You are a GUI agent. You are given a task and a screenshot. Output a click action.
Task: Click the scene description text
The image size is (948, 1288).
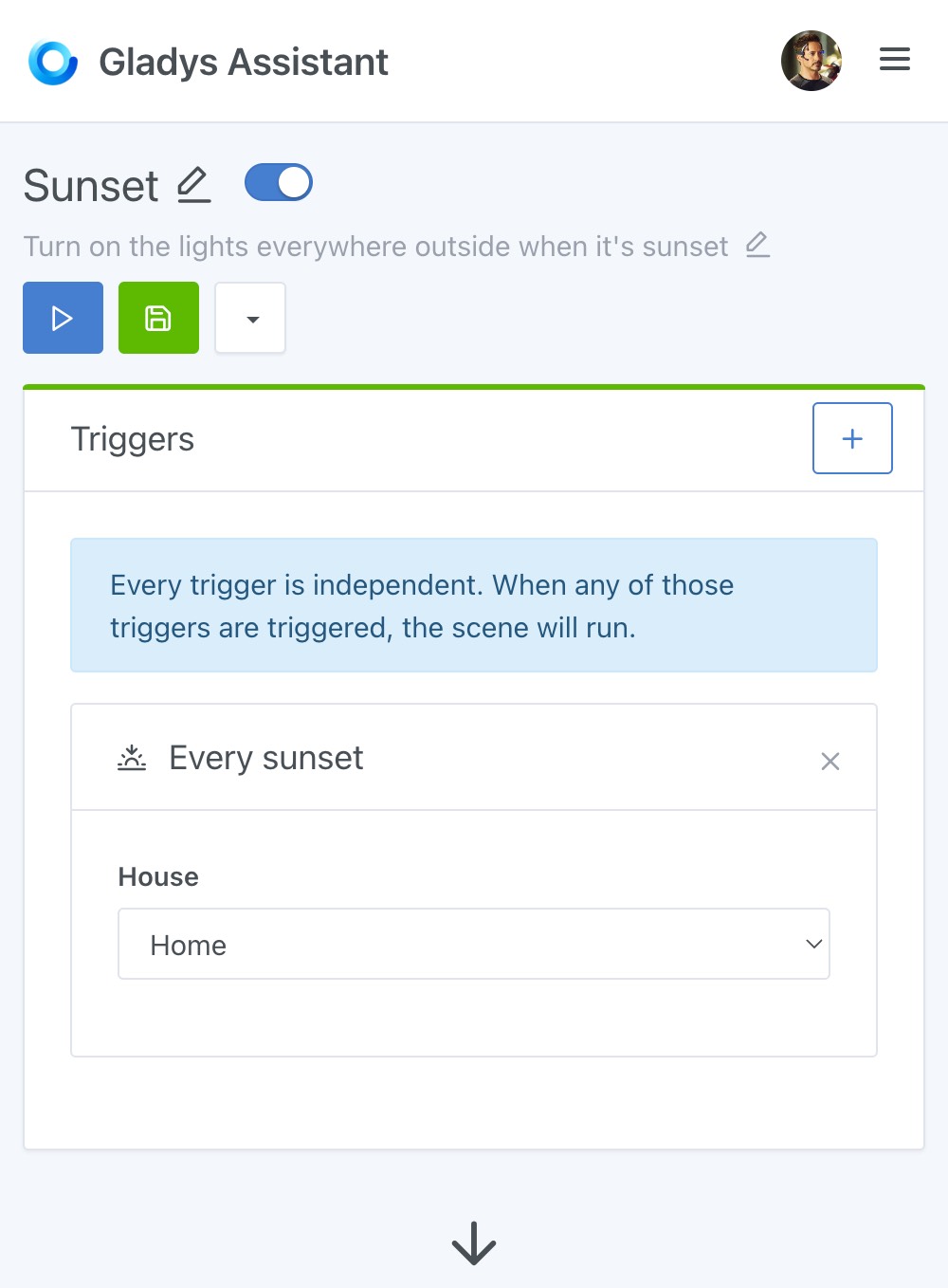[375, 247]
